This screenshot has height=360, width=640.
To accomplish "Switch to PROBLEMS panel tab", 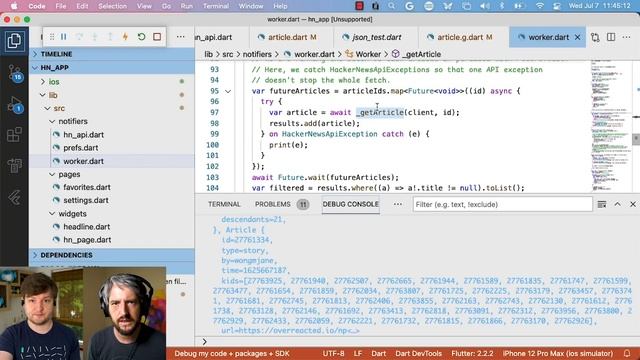I will click(273, 204).
